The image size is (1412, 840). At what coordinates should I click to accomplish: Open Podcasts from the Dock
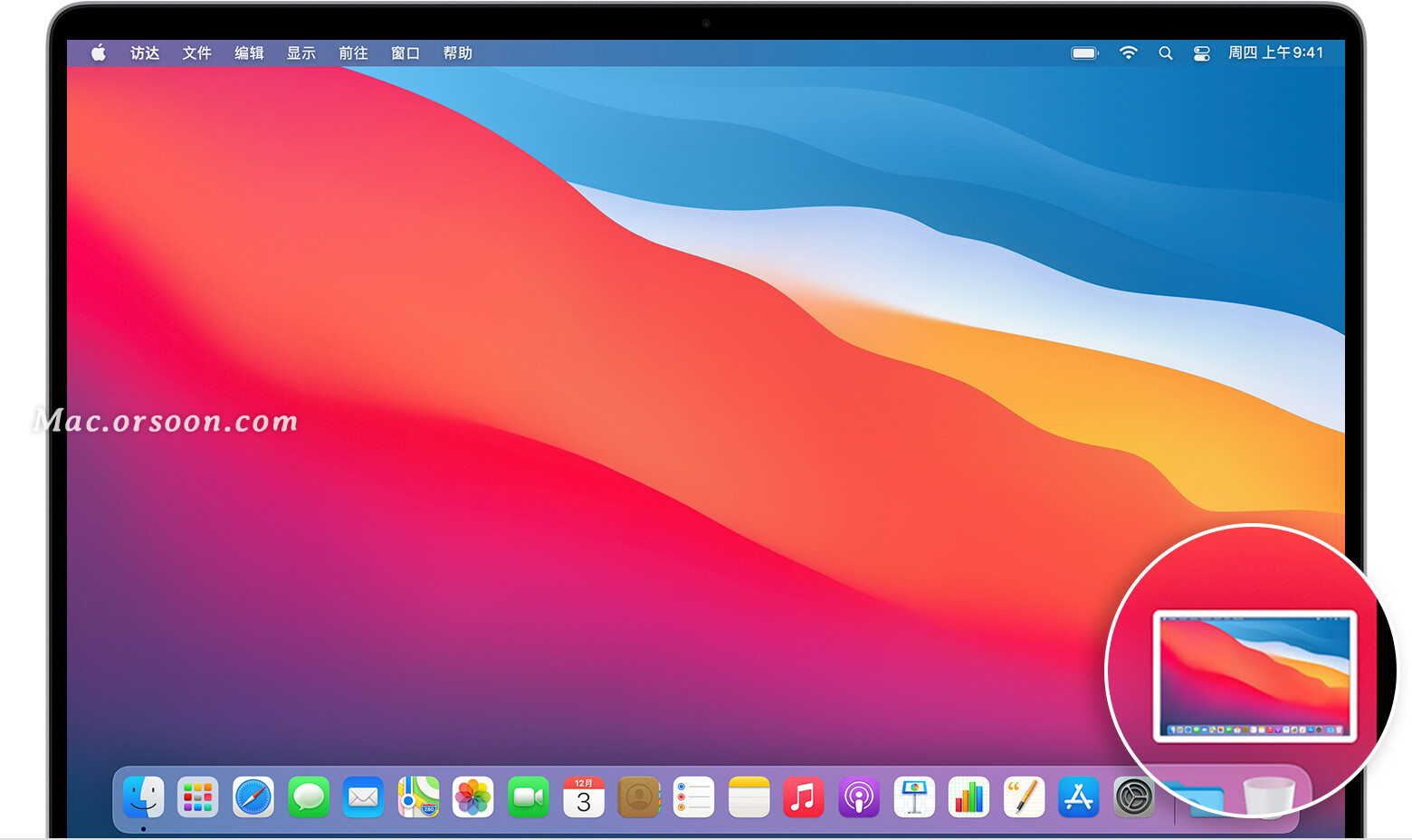point(859,797)
